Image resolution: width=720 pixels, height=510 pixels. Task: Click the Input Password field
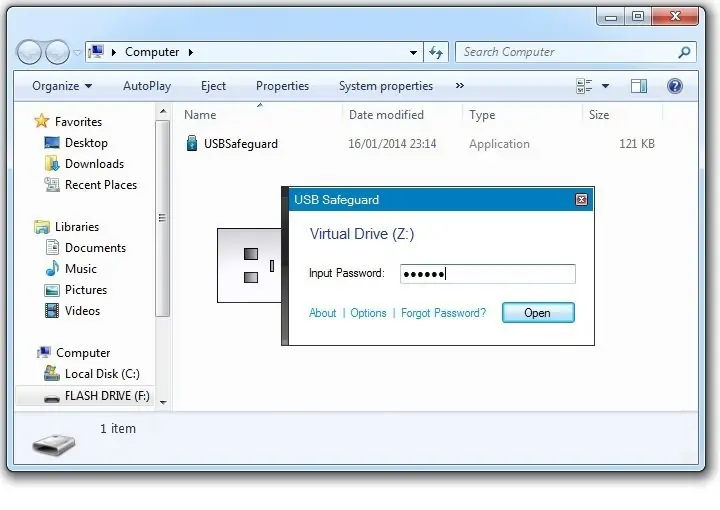coord(488,274)
